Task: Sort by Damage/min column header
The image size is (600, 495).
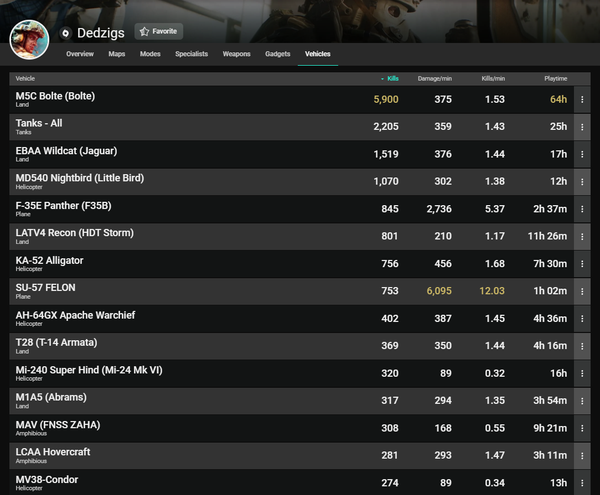Action: [x=435, y=77]
